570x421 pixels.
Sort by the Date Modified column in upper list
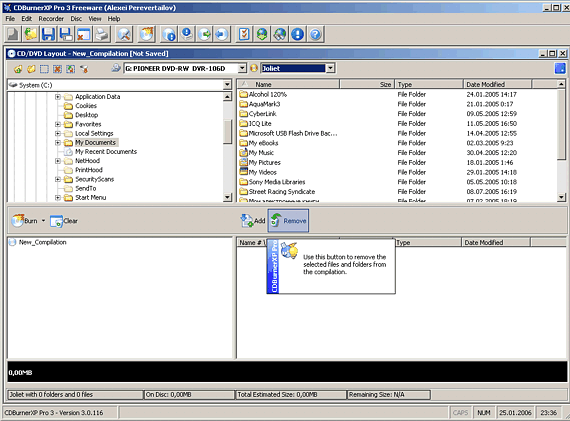pos(498,84)
